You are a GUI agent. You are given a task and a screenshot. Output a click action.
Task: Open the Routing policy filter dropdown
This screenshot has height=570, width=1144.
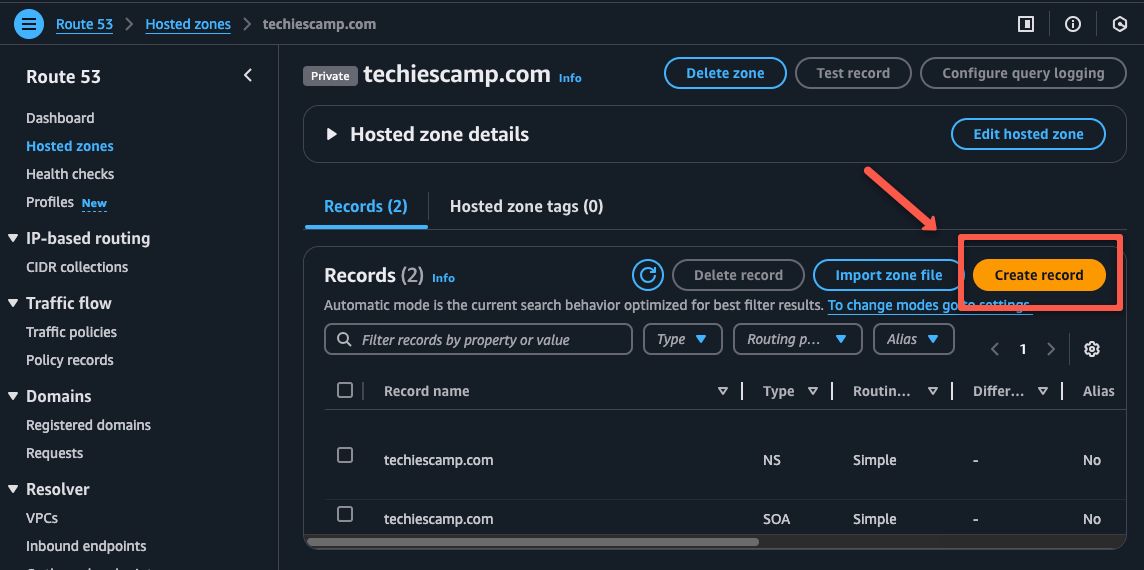pos(797,339)
